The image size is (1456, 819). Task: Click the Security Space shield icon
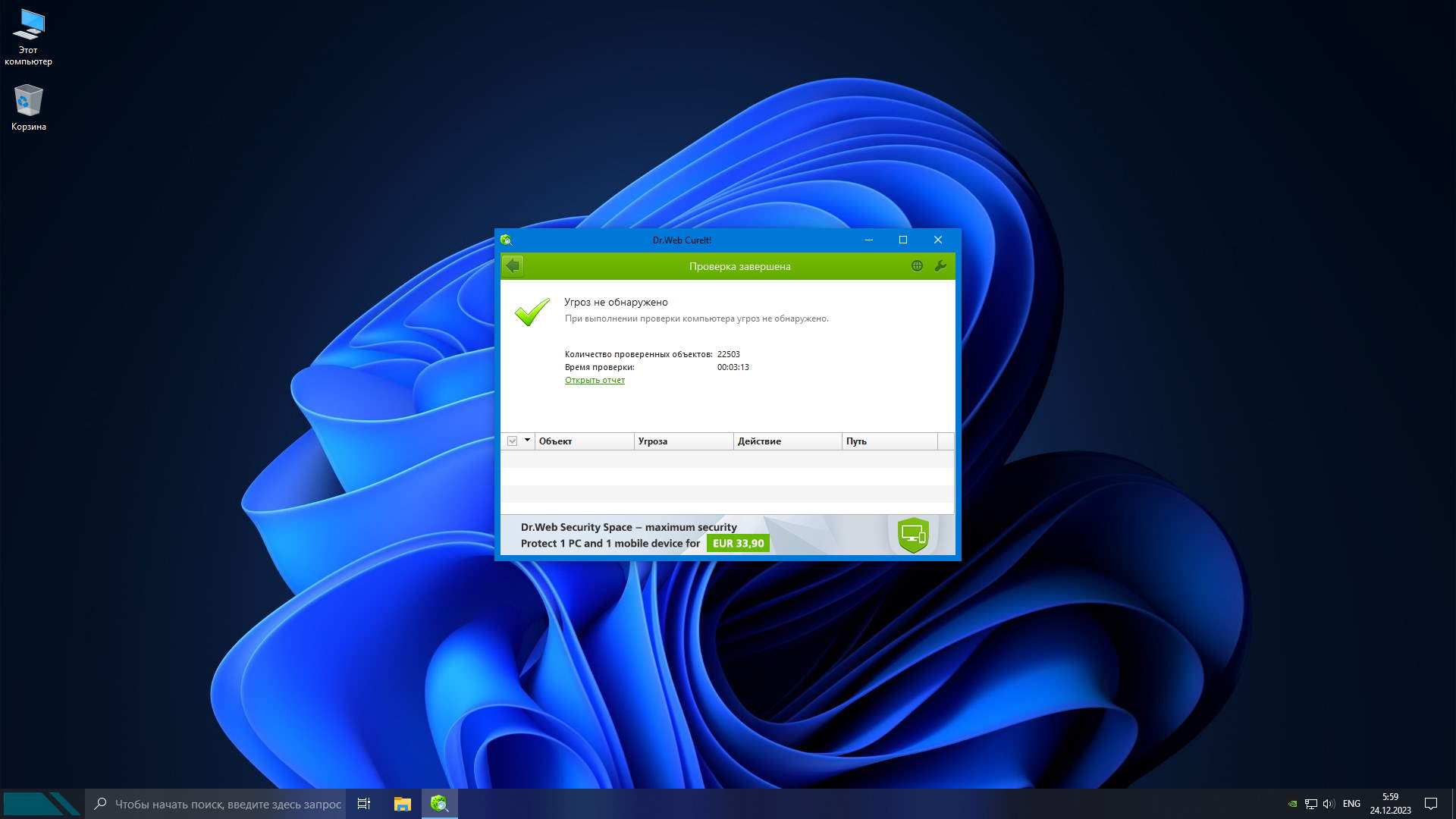click(913, 535)
